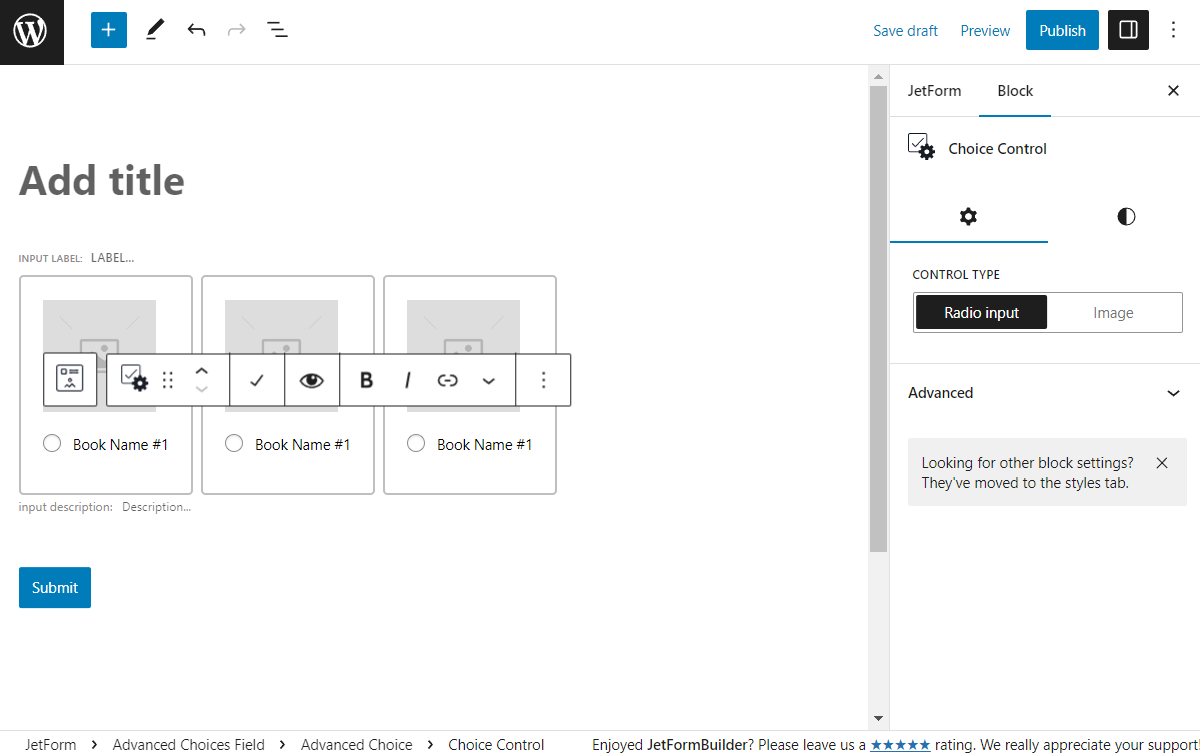Viewport: 1200px width, 754px height.
Task: Select the pencil Tools icon
Action: 154,30
